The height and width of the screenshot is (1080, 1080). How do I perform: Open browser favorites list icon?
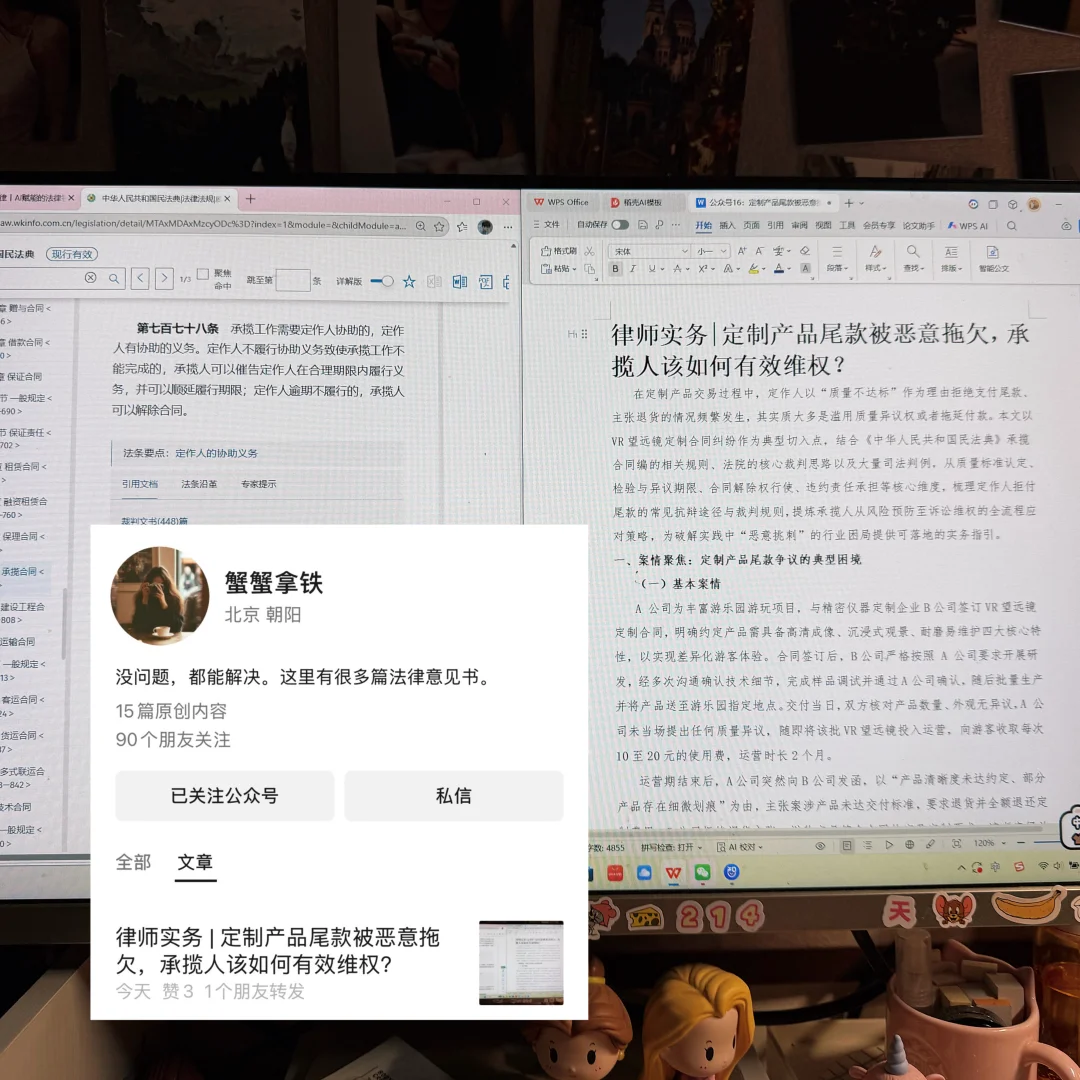pos(462,227)
